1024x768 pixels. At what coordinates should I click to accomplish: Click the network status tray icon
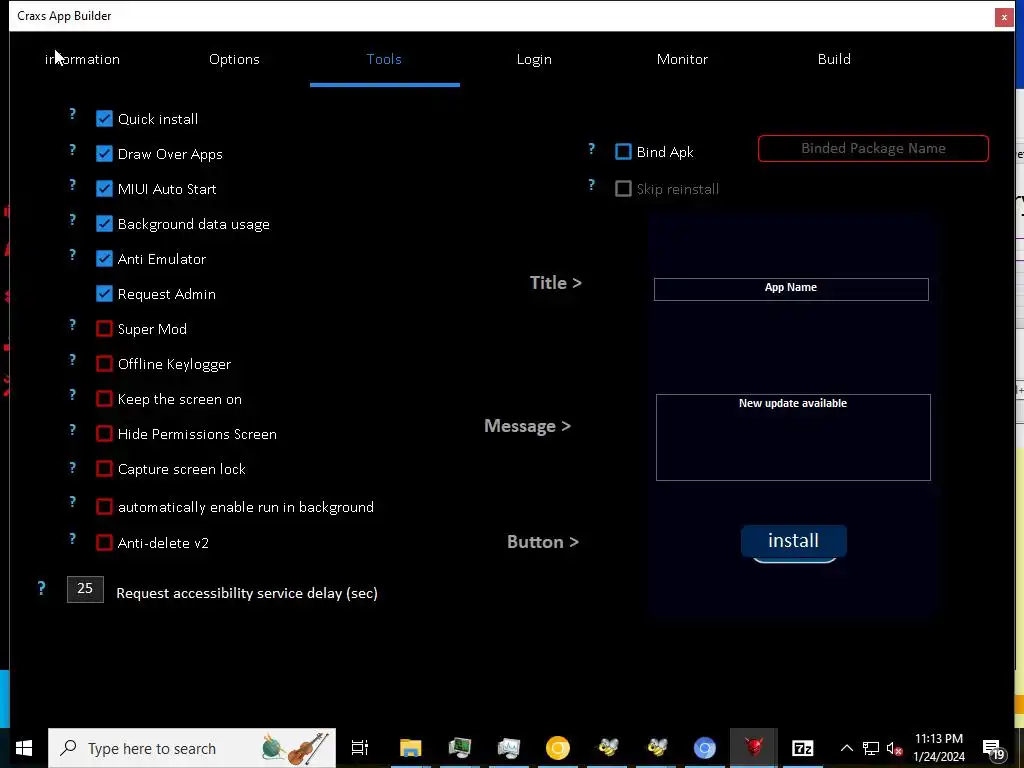(871, 748)
